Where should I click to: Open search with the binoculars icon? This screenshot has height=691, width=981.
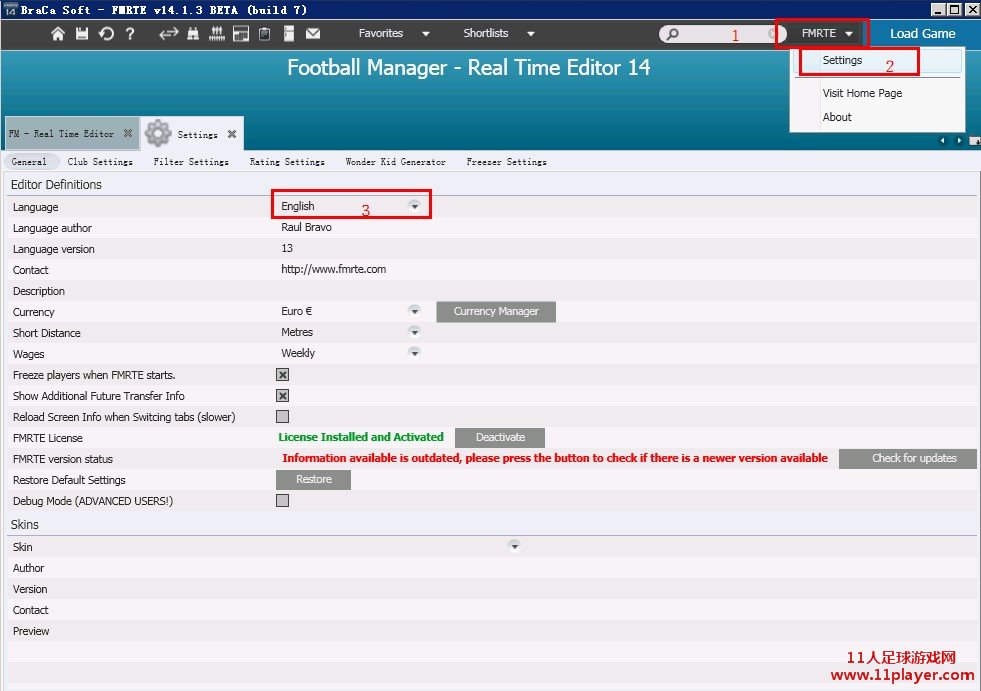193,34
